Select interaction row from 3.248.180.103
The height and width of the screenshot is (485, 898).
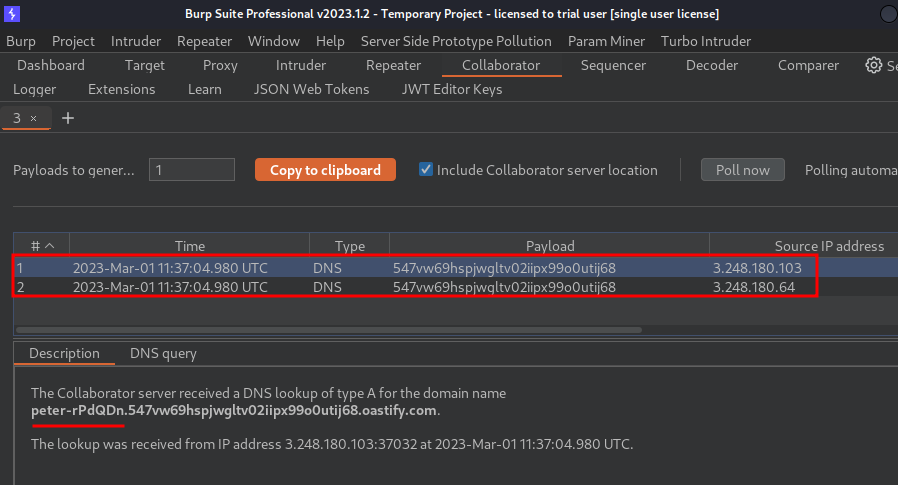coord(456,267)
